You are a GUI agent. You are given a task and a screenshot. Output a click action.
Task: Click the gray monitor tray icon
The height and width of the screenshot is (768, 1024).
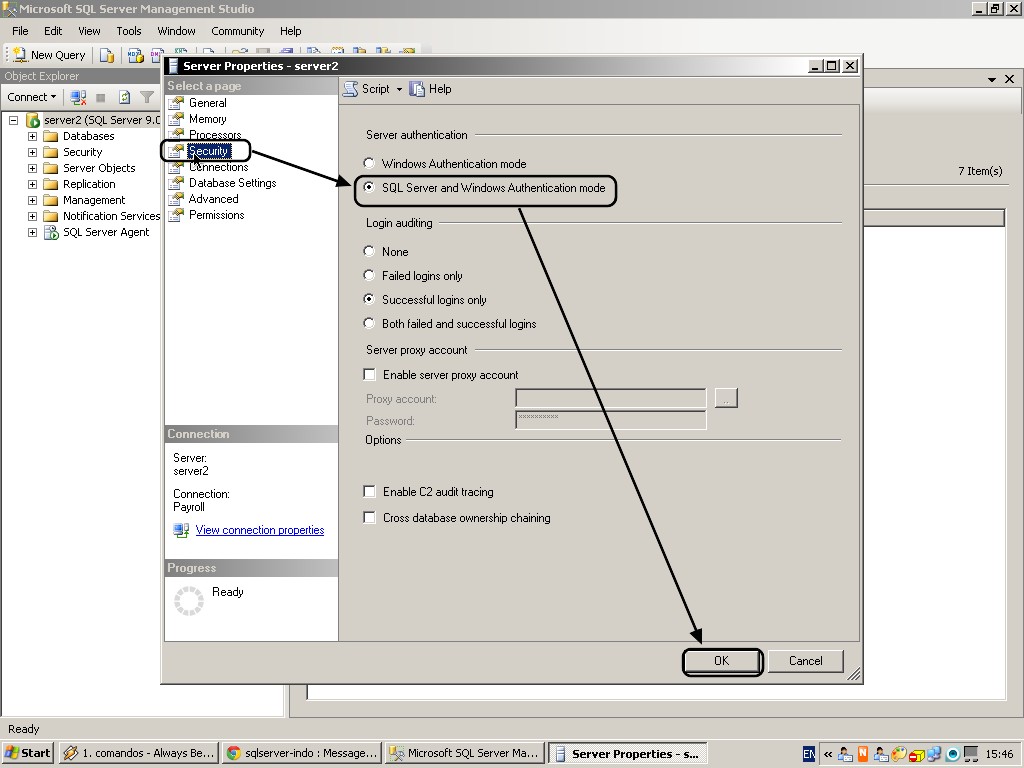pyautogui.click(x=971, y=754)
